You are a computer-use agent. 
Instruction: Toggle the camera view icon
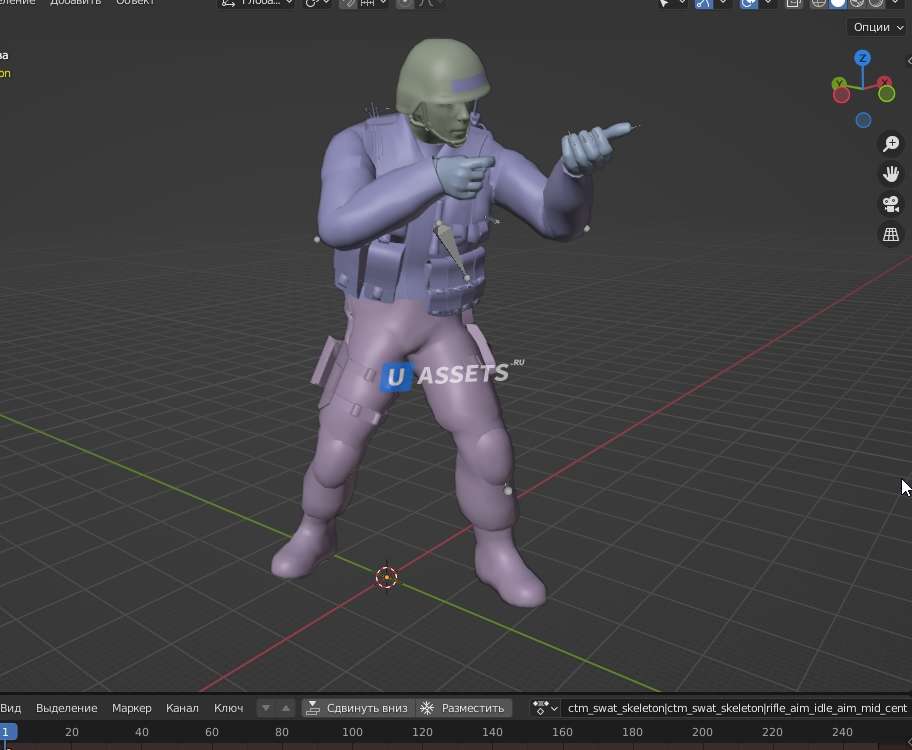[890, 204]
